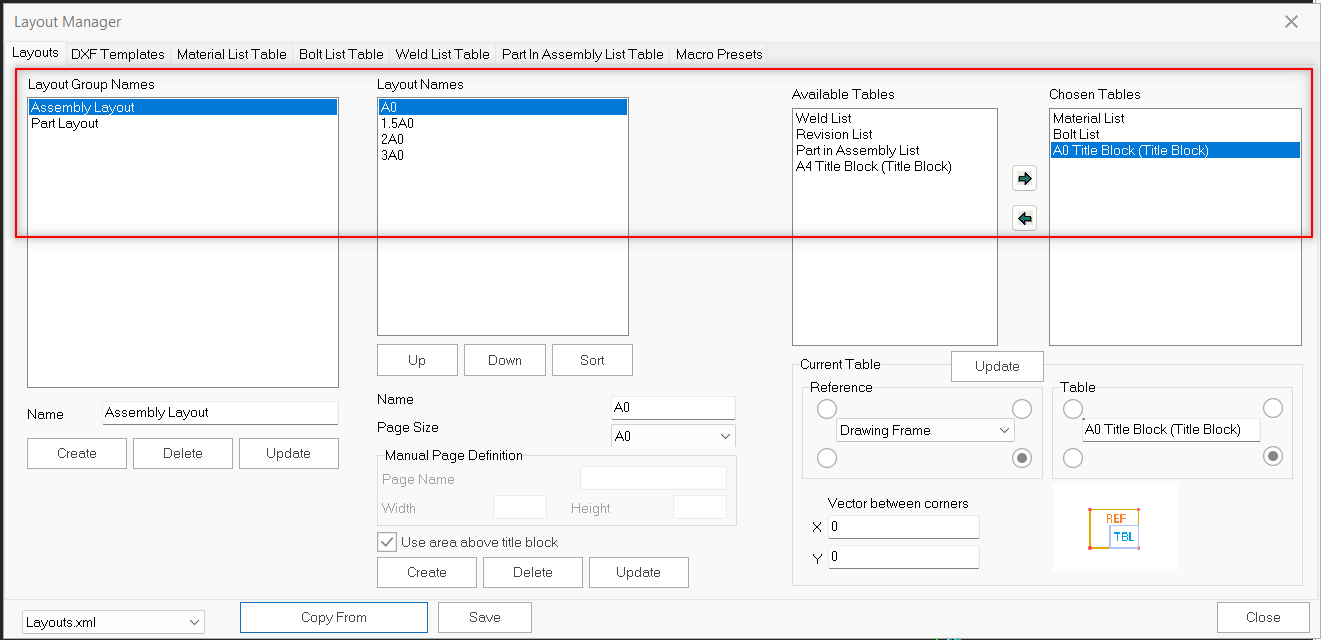The height and width of the screenshot is (640, 1321).
Task: Click the right arrow to add table
Action: click(x=1024, y=179)
